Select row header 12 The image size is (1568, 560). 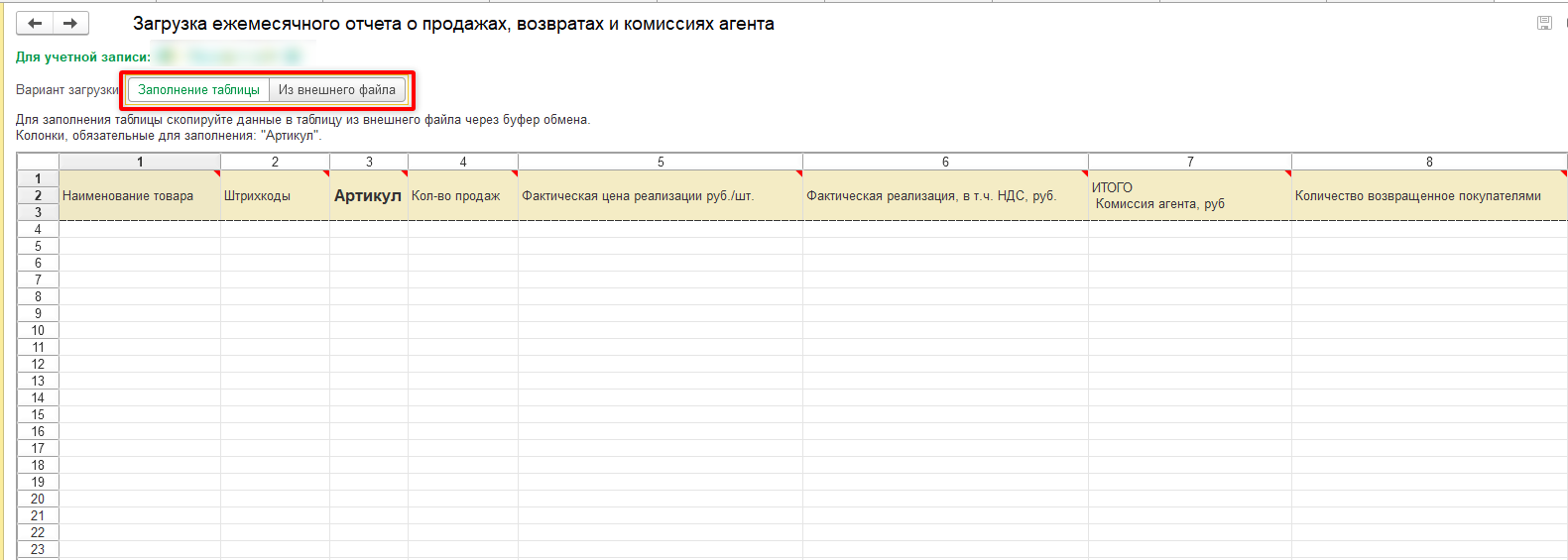(x=38, y=364)
